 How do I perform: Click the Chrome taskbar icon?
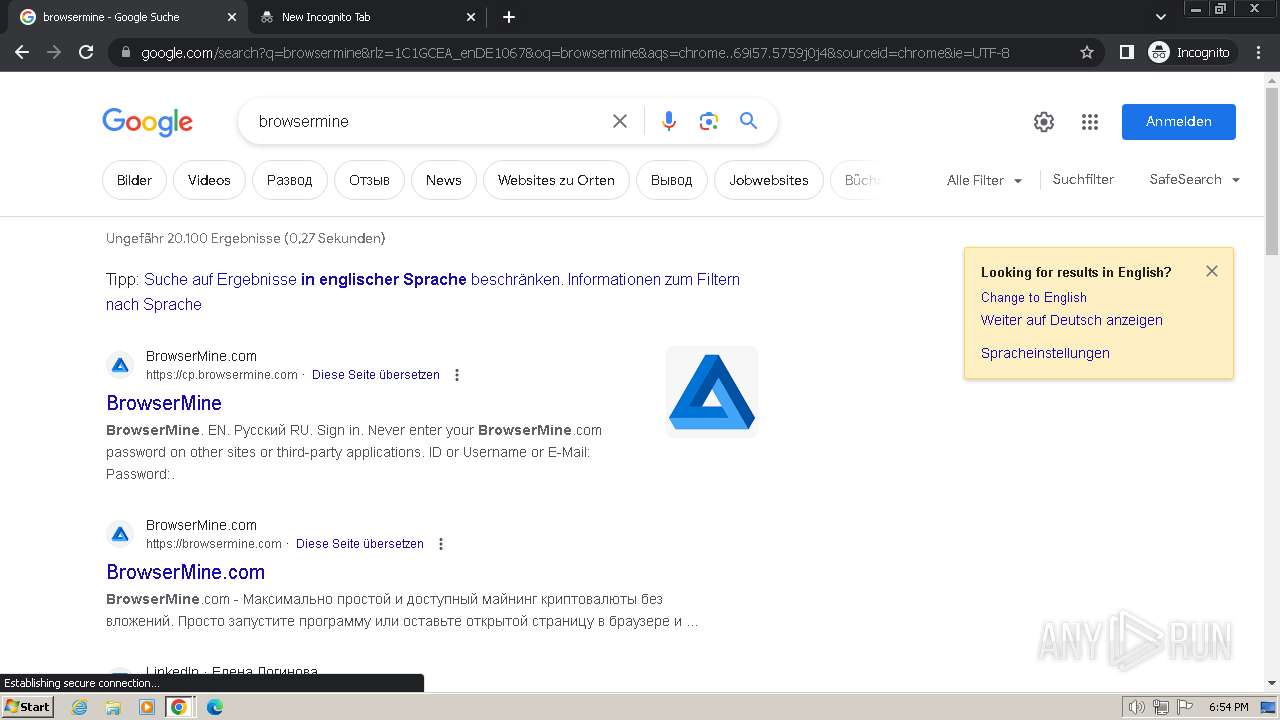coord(179,707)
